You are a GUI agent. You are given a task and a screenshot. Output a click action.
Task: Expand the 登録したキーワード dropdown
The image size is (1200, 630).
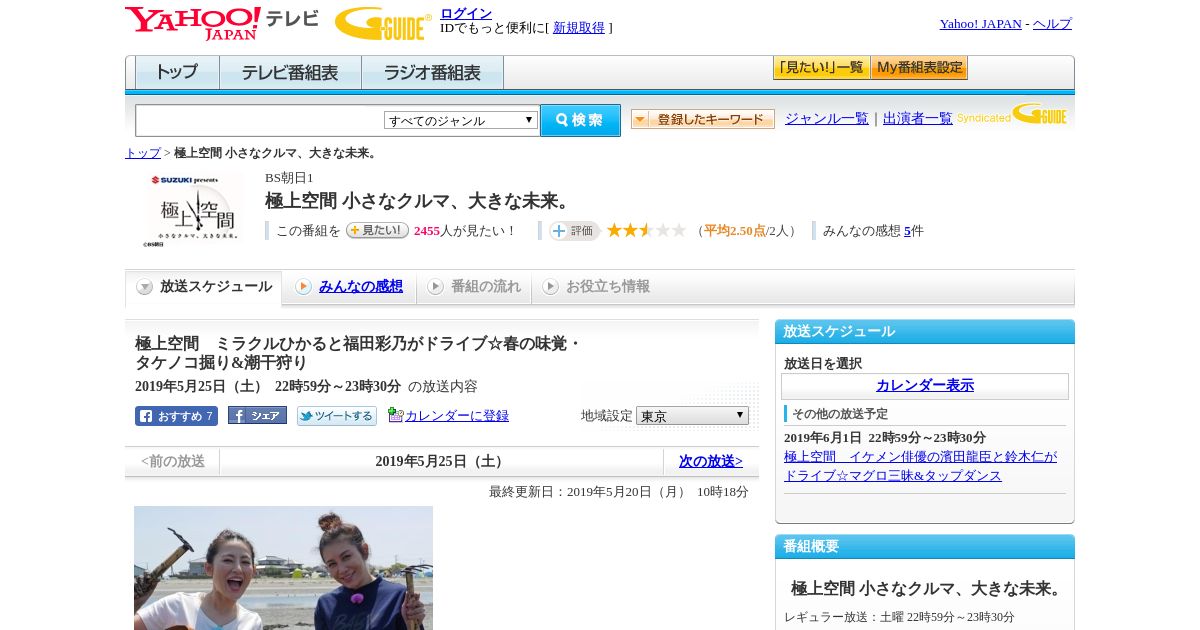[x=703, y=119]
